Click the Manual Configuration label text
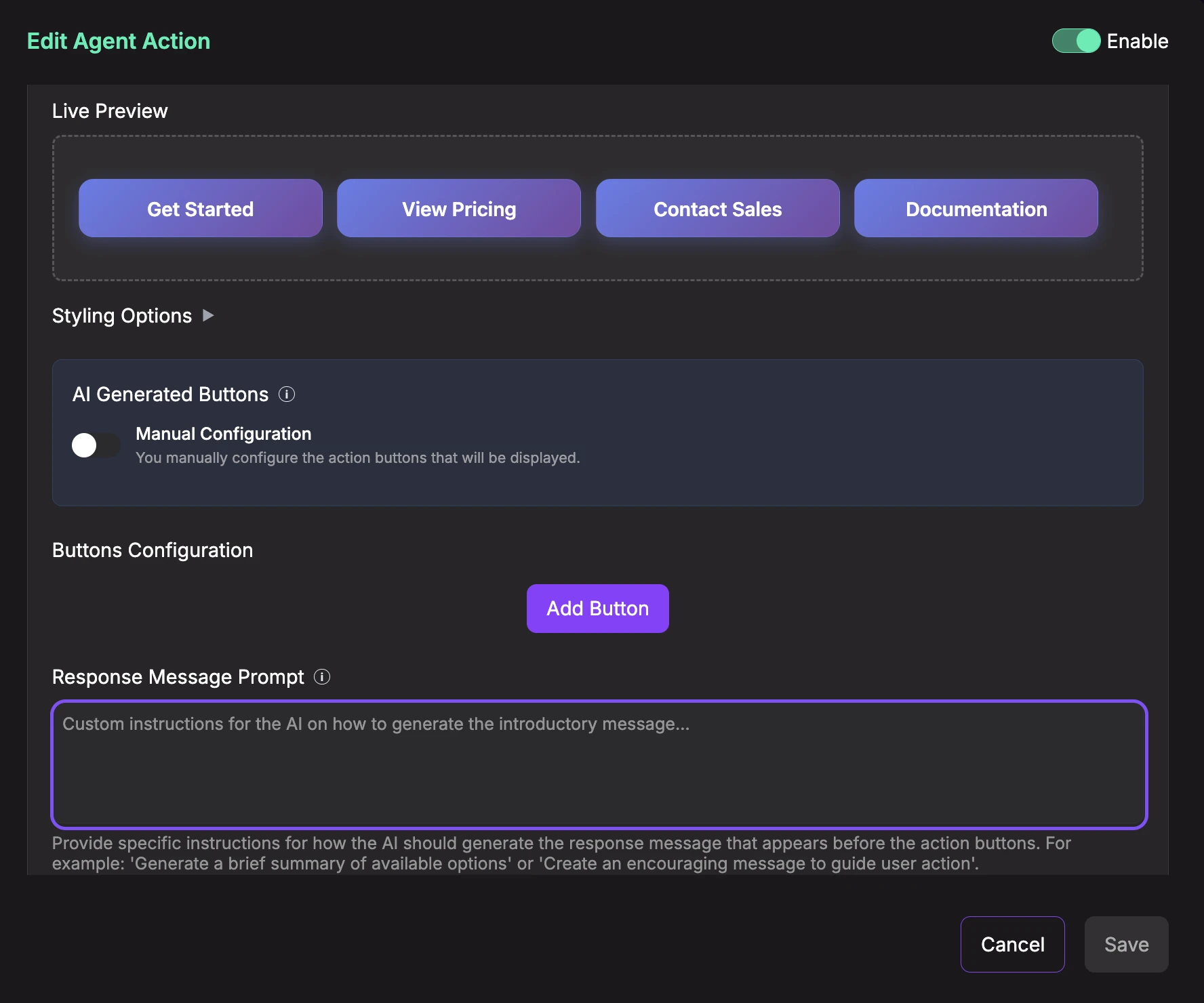This screenshot has width=1204, height=1003. click(x=224, y=434)
